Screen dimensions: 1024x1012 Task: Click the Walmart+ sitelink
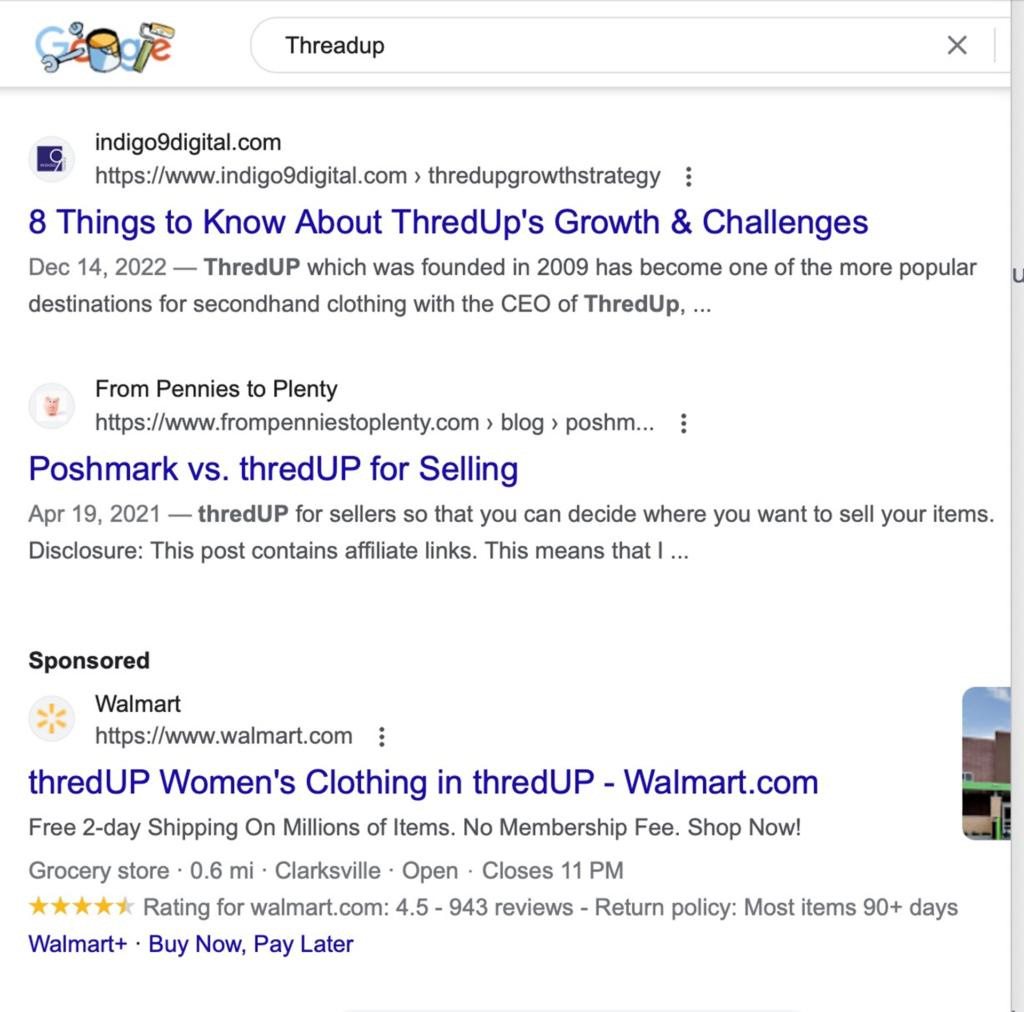click(x=78, y=944)
